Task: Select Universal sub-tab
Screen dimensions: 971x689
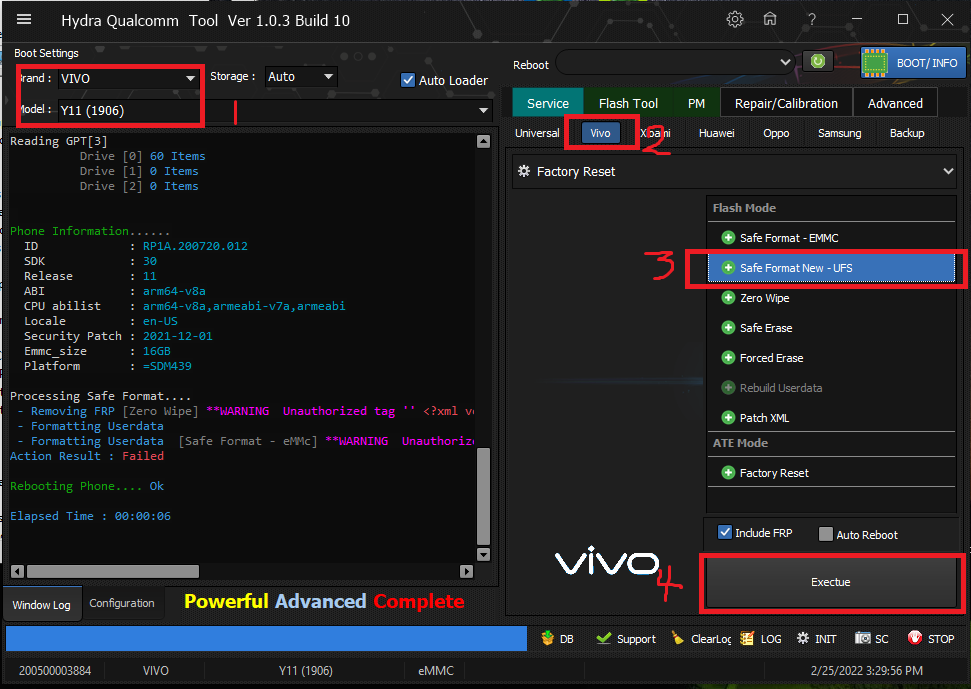Action: [537, 133]
